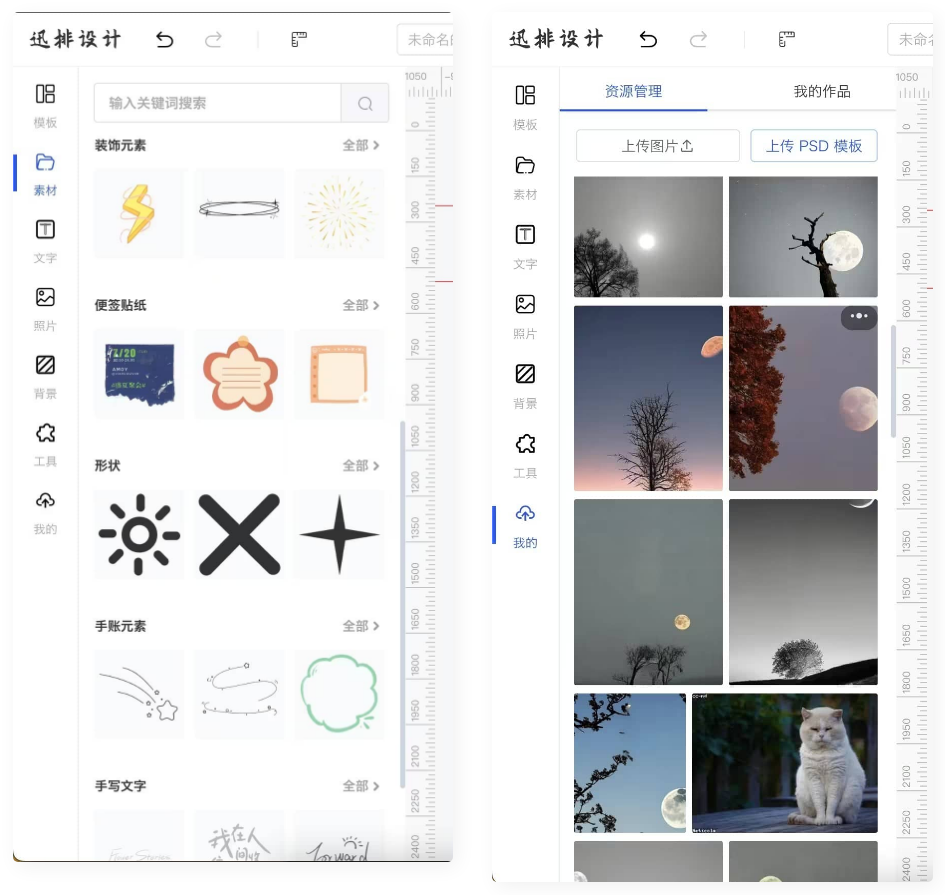This screenshot has width=945, height=895.
Task: Click the 上传 PSD 模板 button
Action: (813, 146)
